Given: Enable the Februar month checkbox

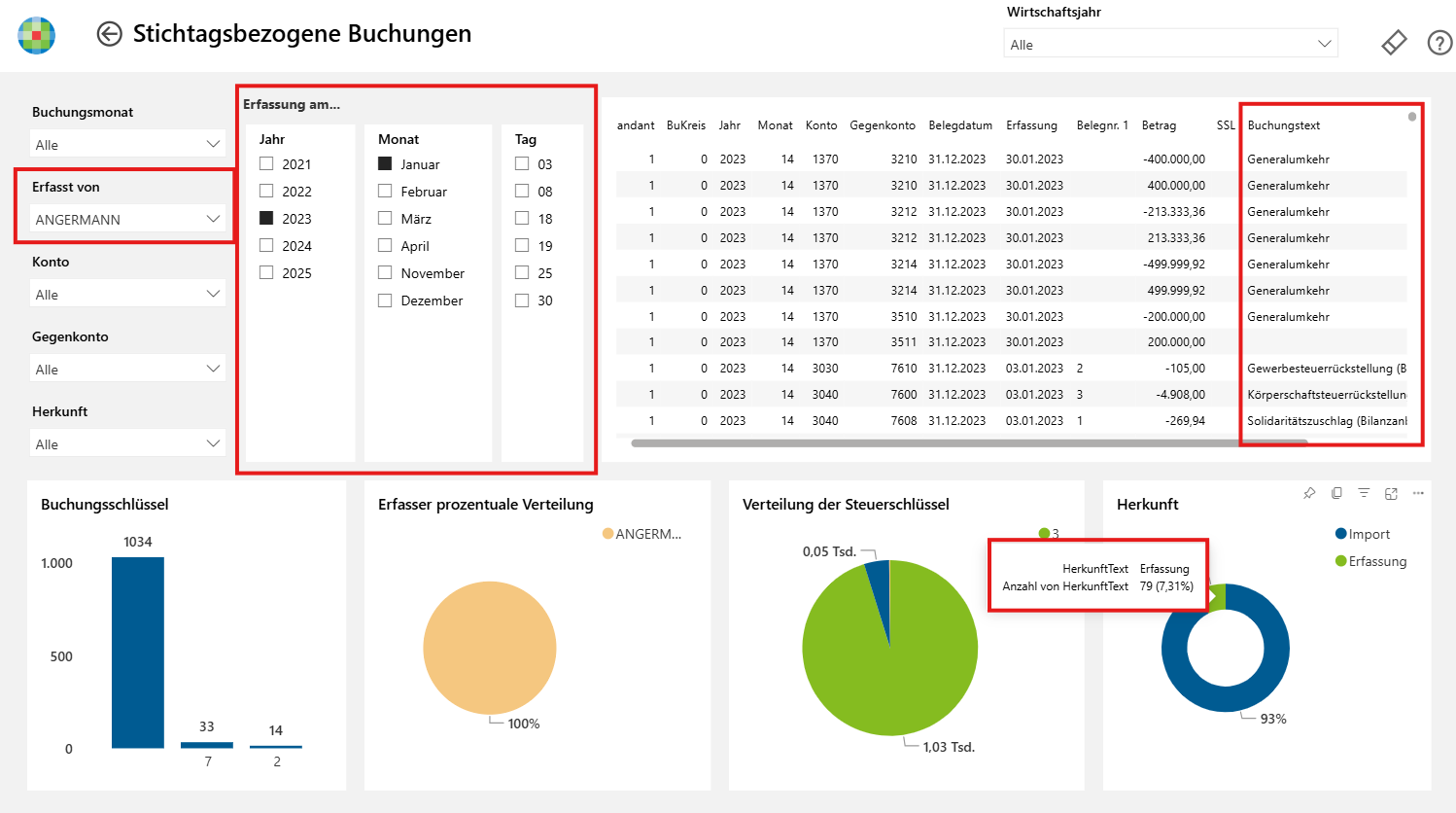Looking at the screenshot, I should pos(385,192).
